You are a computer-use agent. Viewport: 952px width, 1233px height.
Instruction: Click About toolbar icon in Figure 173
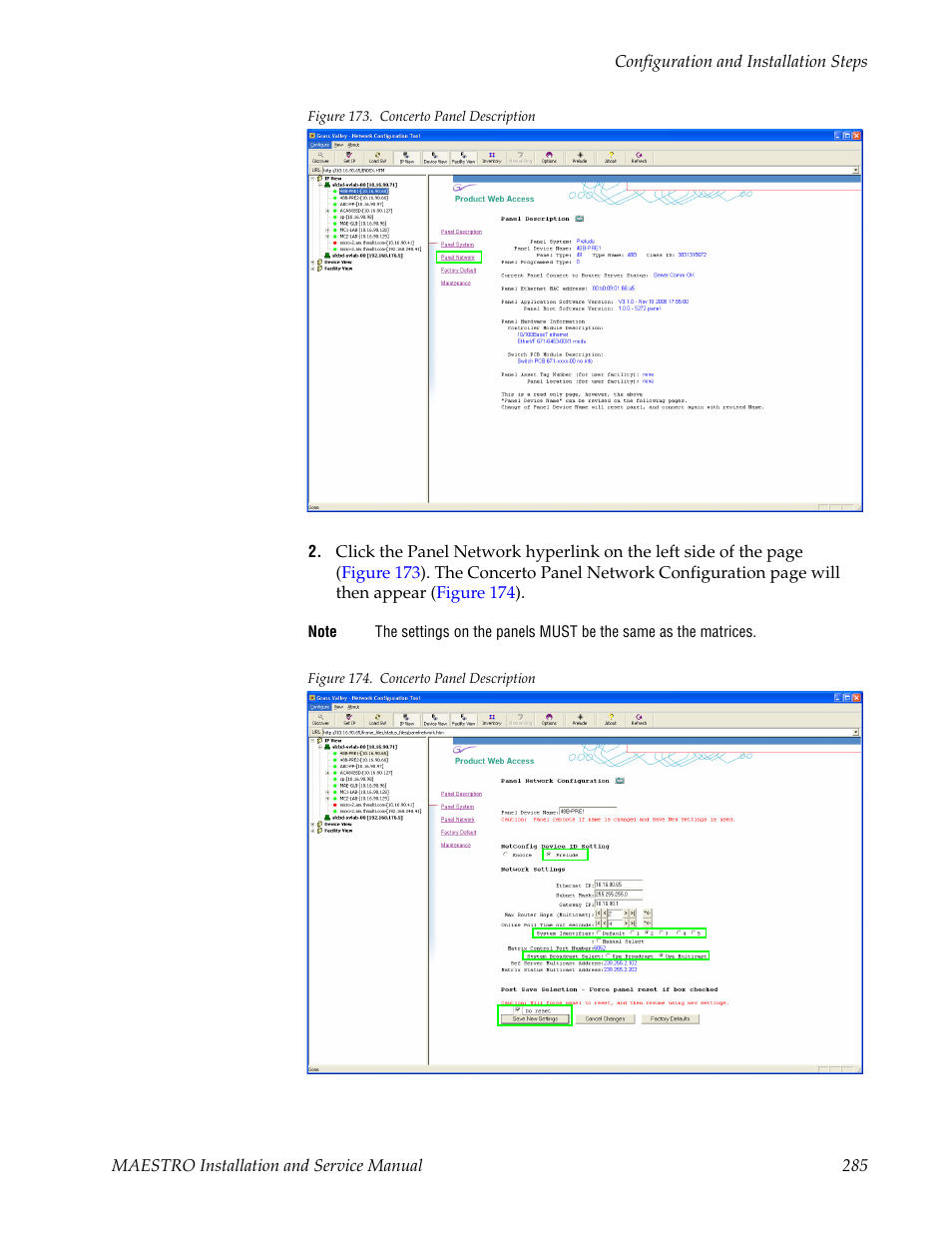click(x=611, y=157)
